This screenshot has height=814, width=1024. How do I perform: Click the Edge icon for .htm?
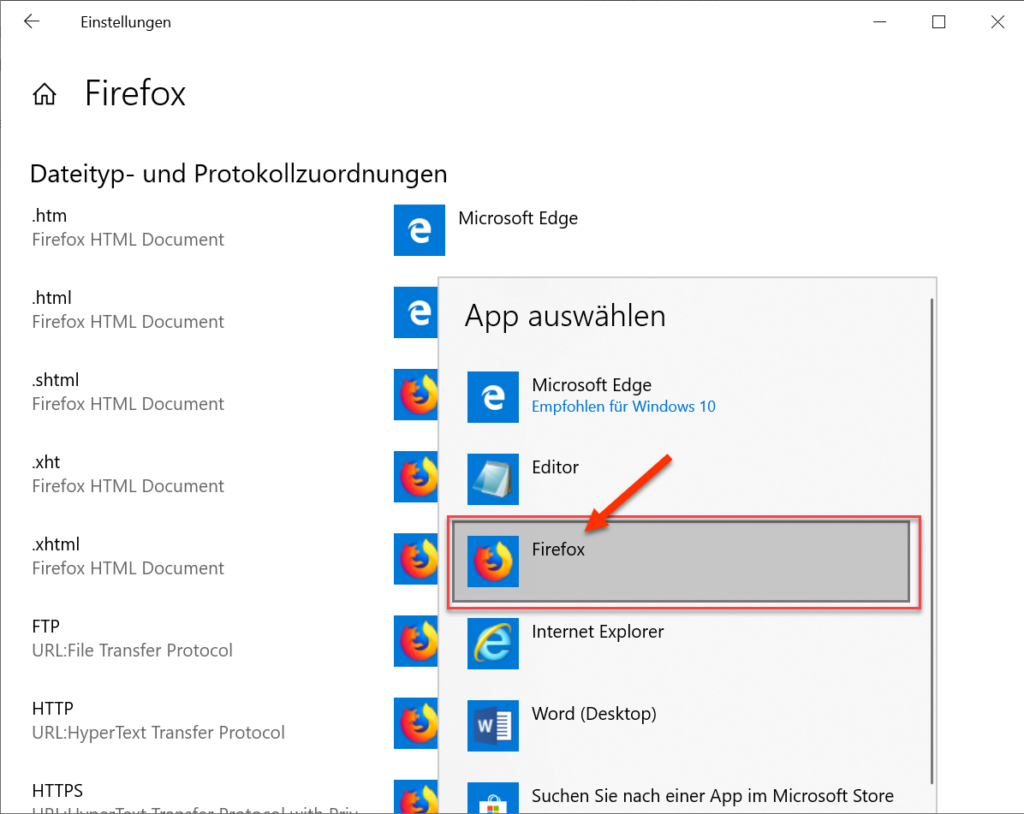coord(419,230)
